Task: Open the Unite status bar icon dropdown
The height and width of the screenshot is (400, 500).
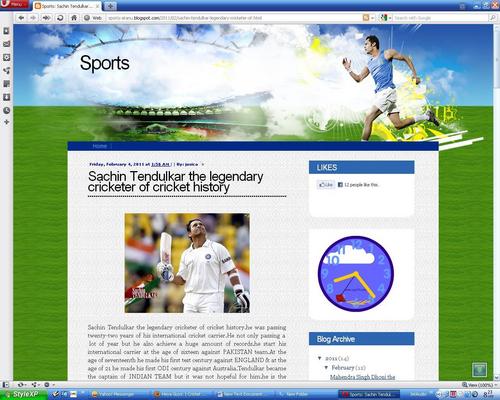Action: pos(35,385)
